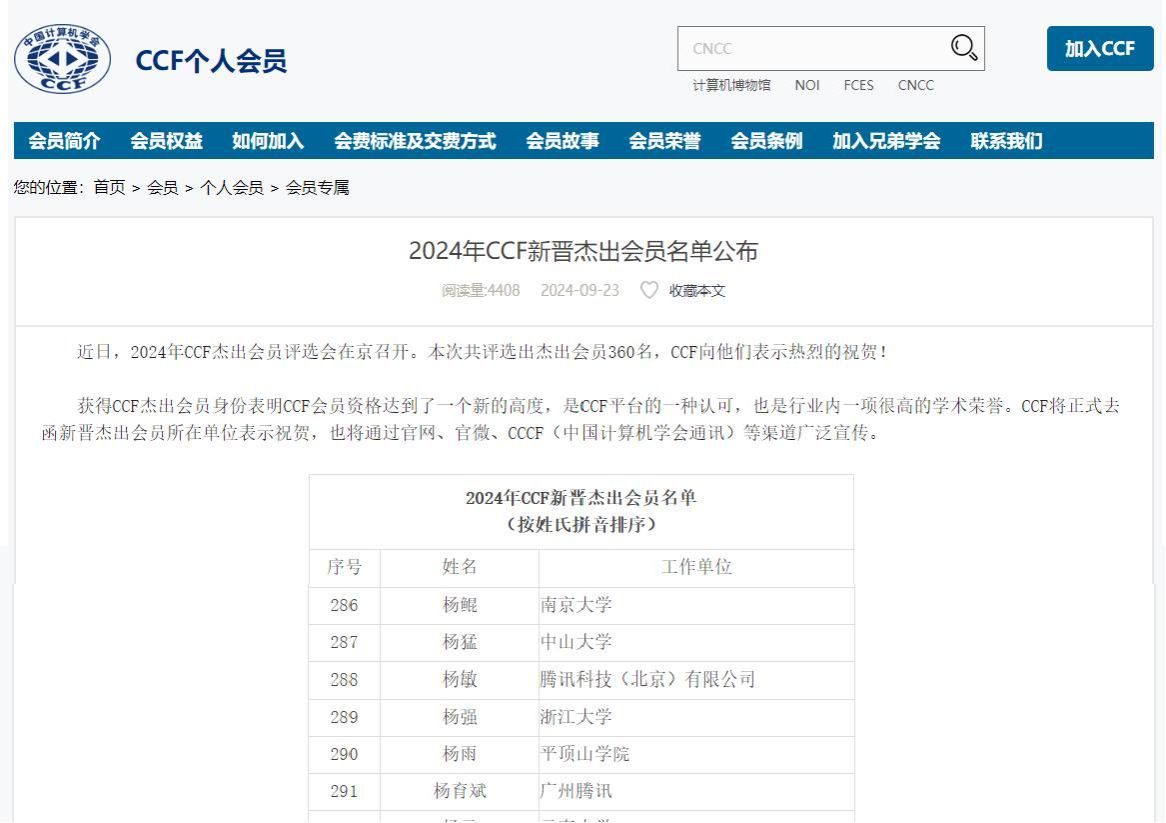Open 会费标准及交费方式 menu item
Viewport: 1166px width, 823px height.
click(415, 142)
